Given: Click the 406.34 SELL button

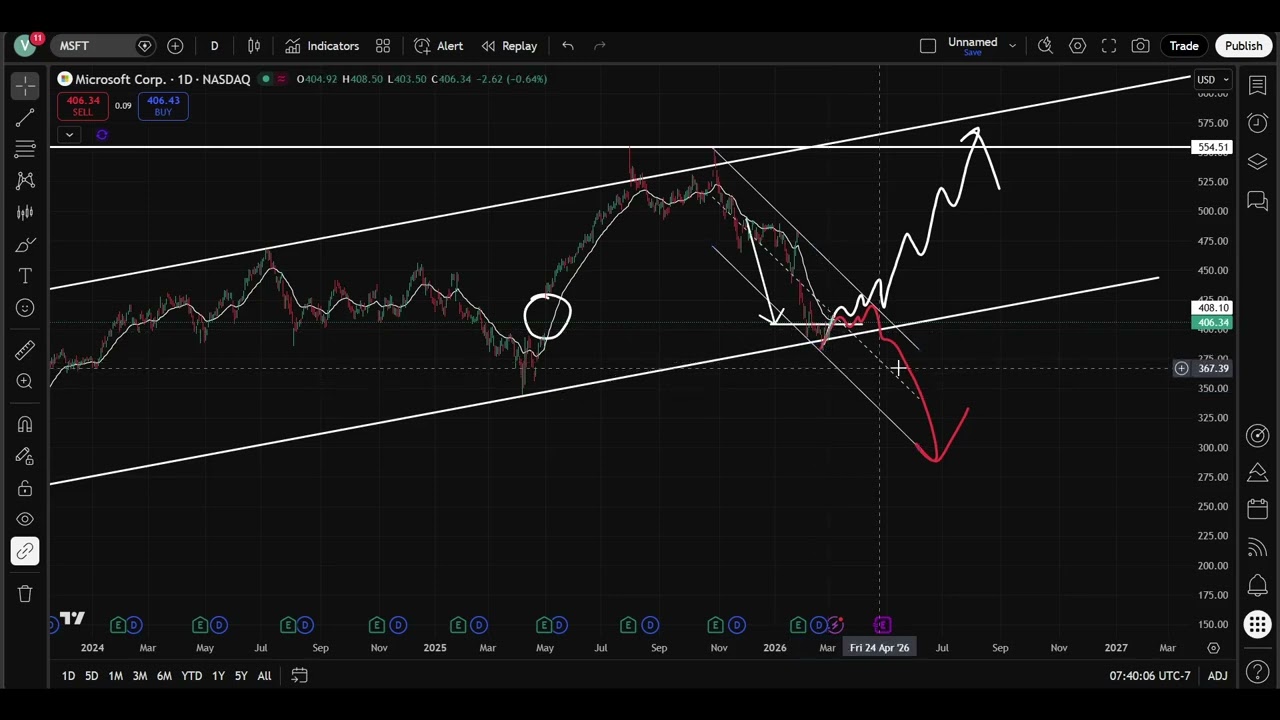Looking at the screenshot, I should (x=83, y=106).
